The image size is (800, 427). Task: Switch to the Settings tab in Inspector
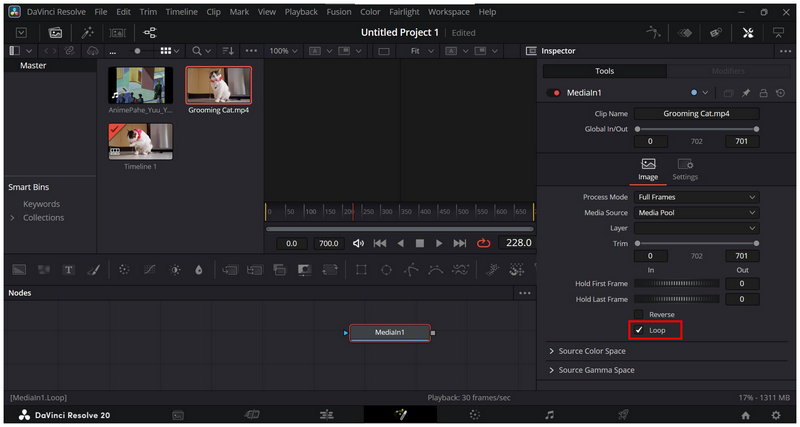coord(685,170)
